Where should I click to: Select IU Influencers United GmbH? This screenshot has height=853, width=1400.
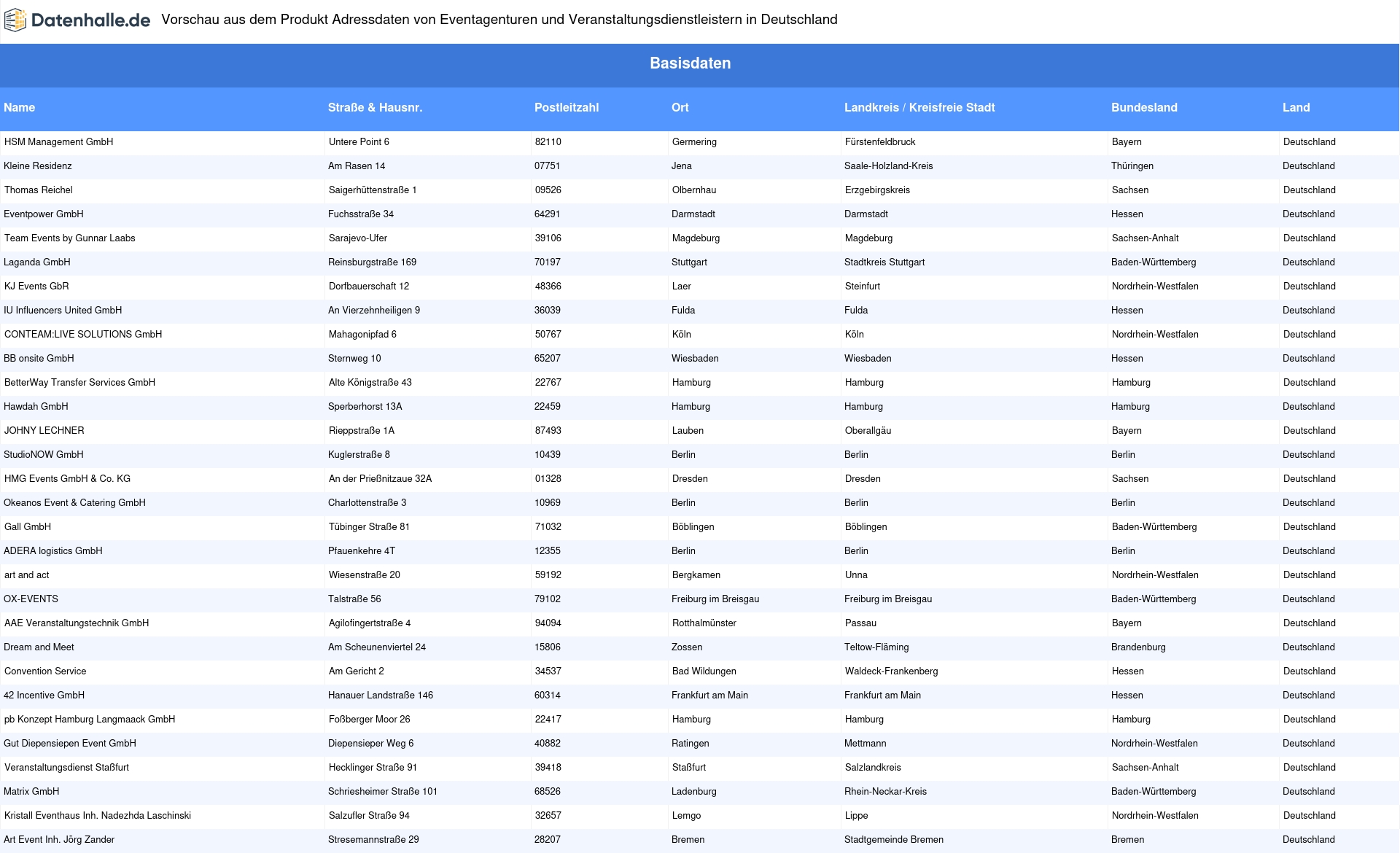[63, 311]
